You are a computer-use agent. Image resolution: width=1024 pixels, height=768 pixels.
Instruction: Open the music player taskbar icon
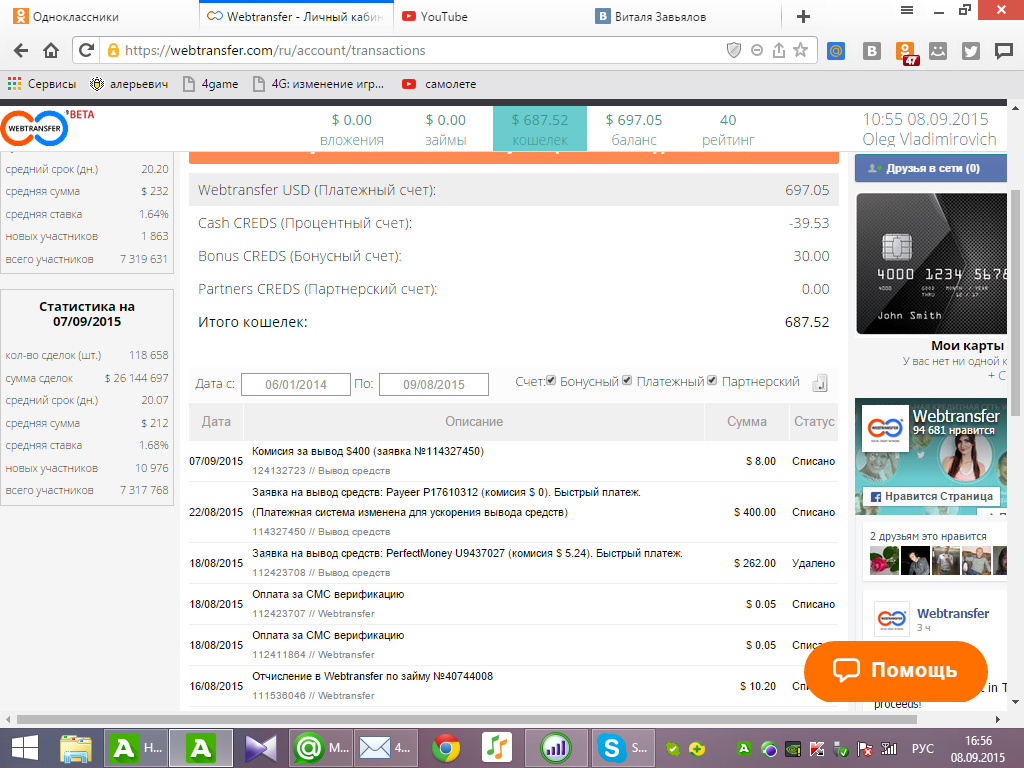coord(497,748)
